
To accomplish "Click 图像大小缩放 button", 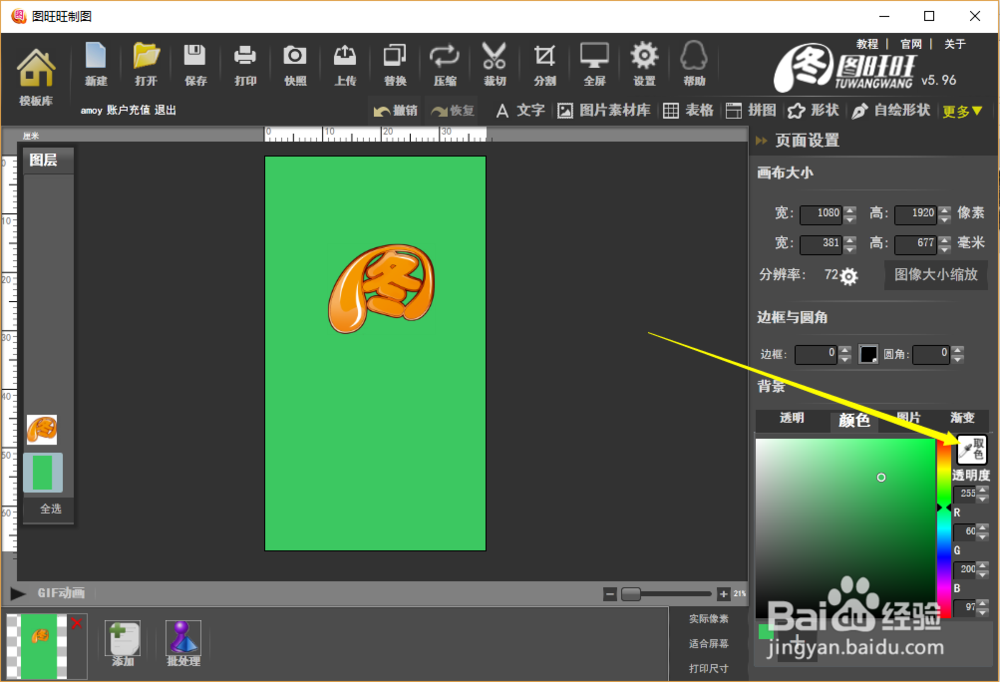I will point(936,275).
